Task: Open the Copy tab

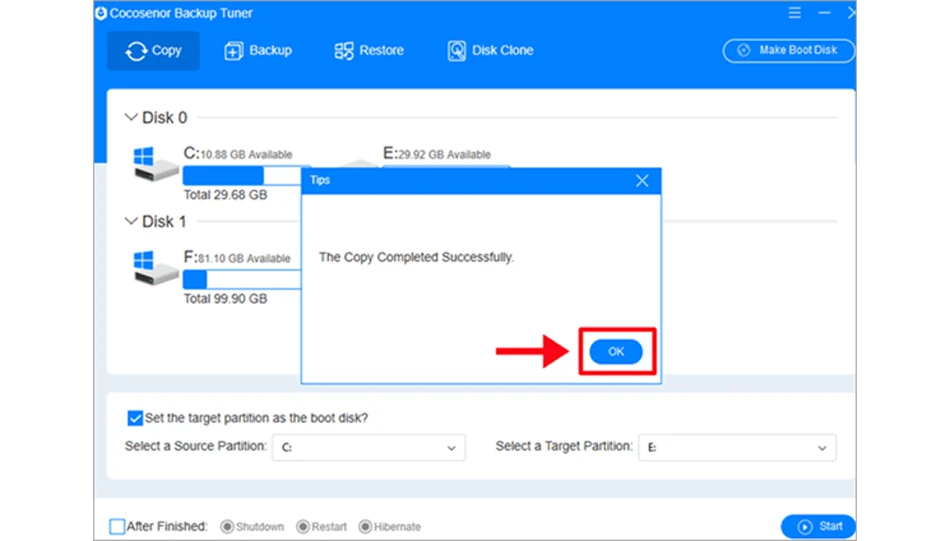Action: point(153,50)
